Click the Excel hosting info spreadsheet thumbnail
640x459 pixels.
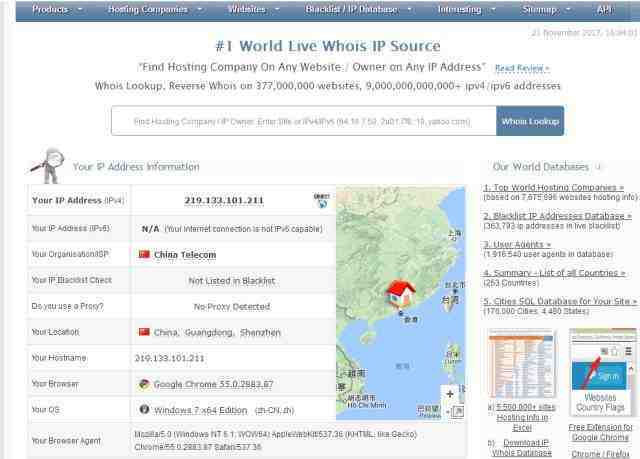click(522, 364)
